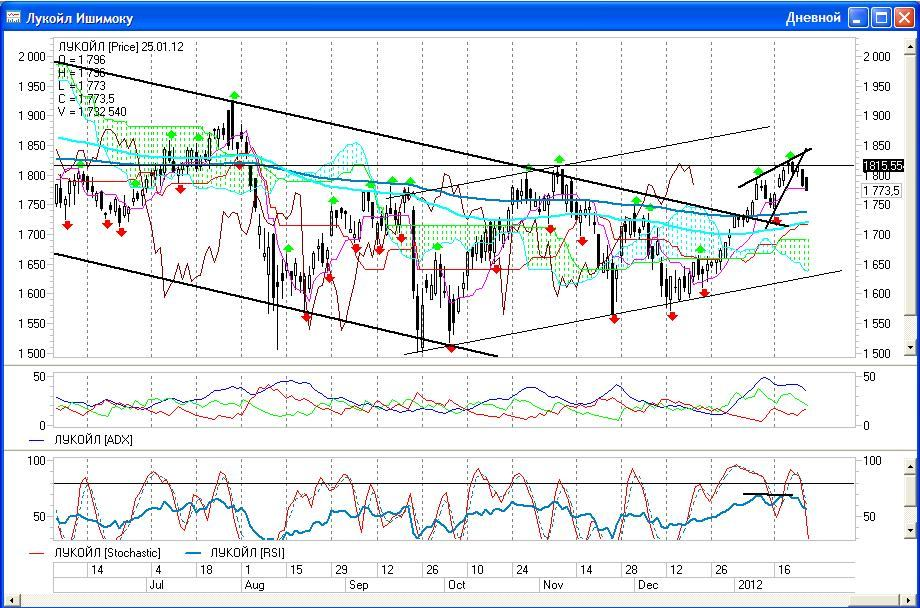Viewport: 920px width, 608px height.
Task: Maximize the Лукойл Ишимоку chart window
Action: coord(881,17)
